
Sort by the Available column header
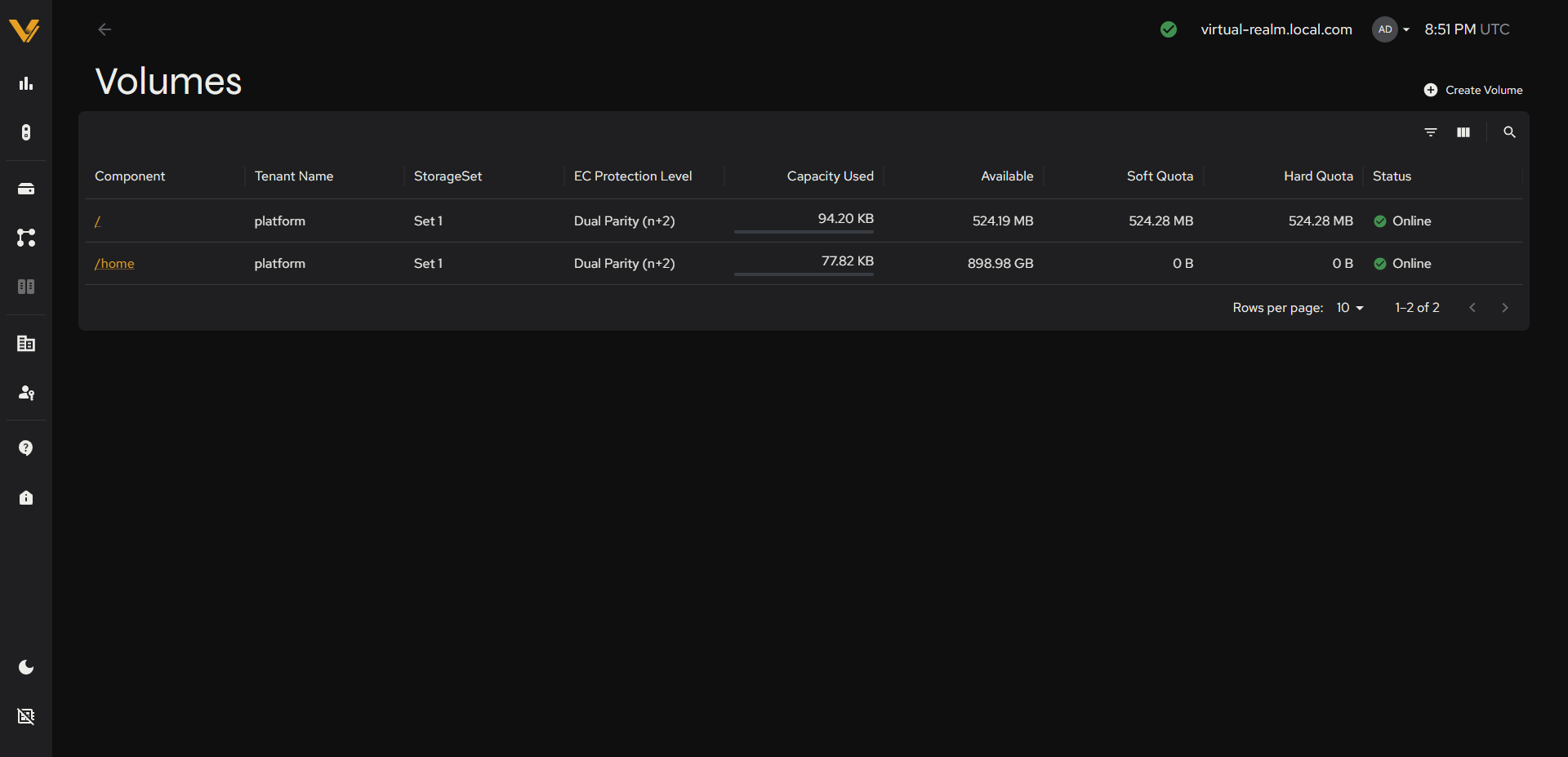tap(1007, 176)
